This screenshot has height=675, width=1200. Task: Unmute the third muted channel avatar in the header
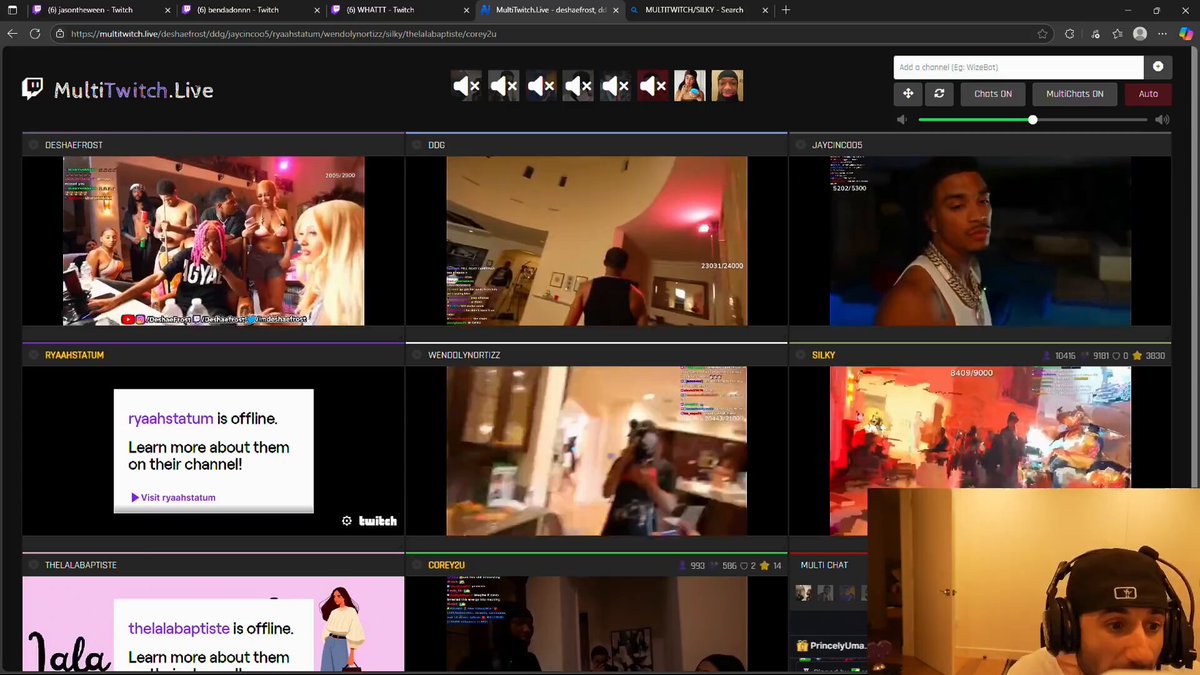click(x=541, y=86)
